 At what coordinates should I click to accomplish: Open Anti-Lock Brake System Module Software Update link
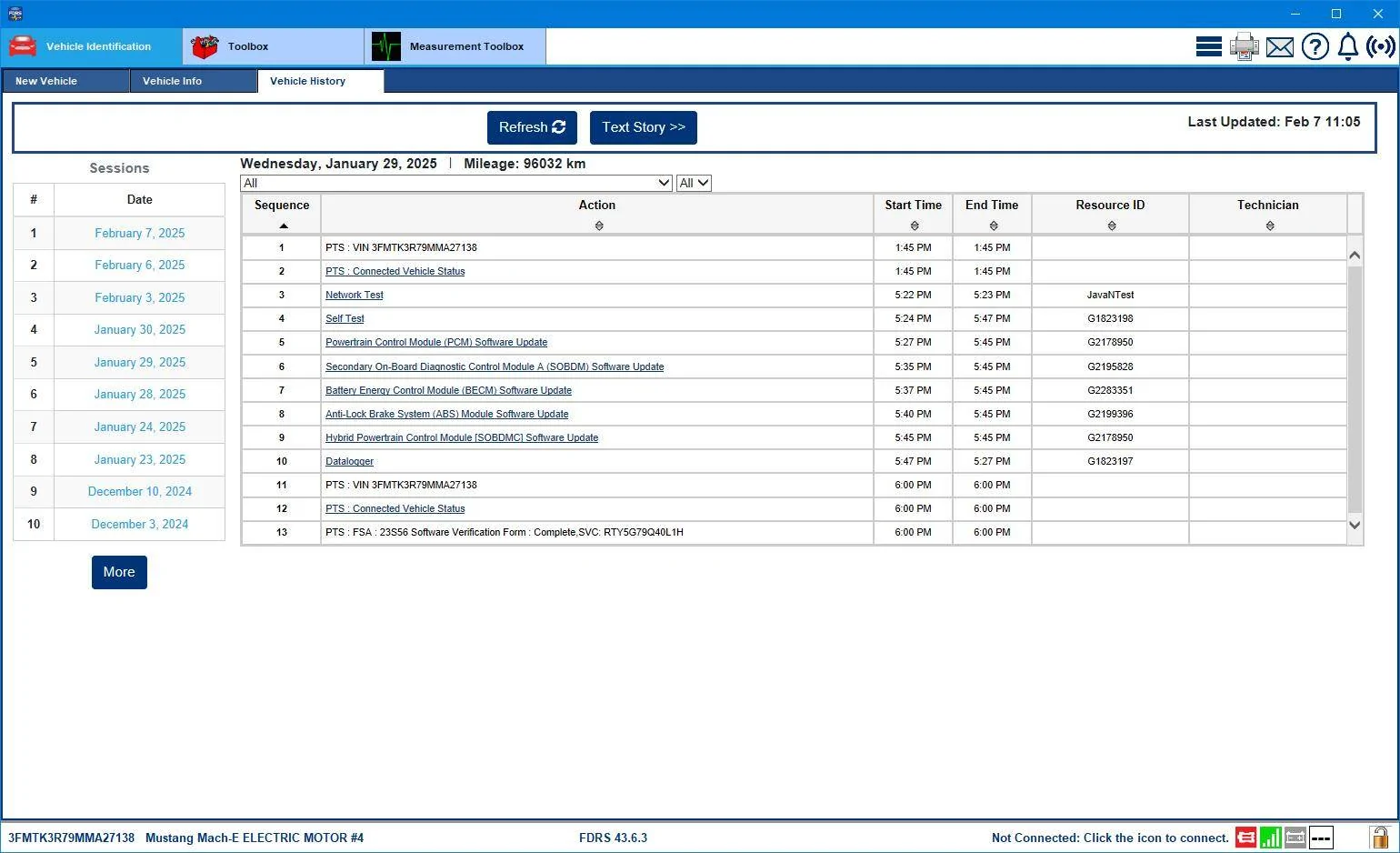click(x=446, y=414)
